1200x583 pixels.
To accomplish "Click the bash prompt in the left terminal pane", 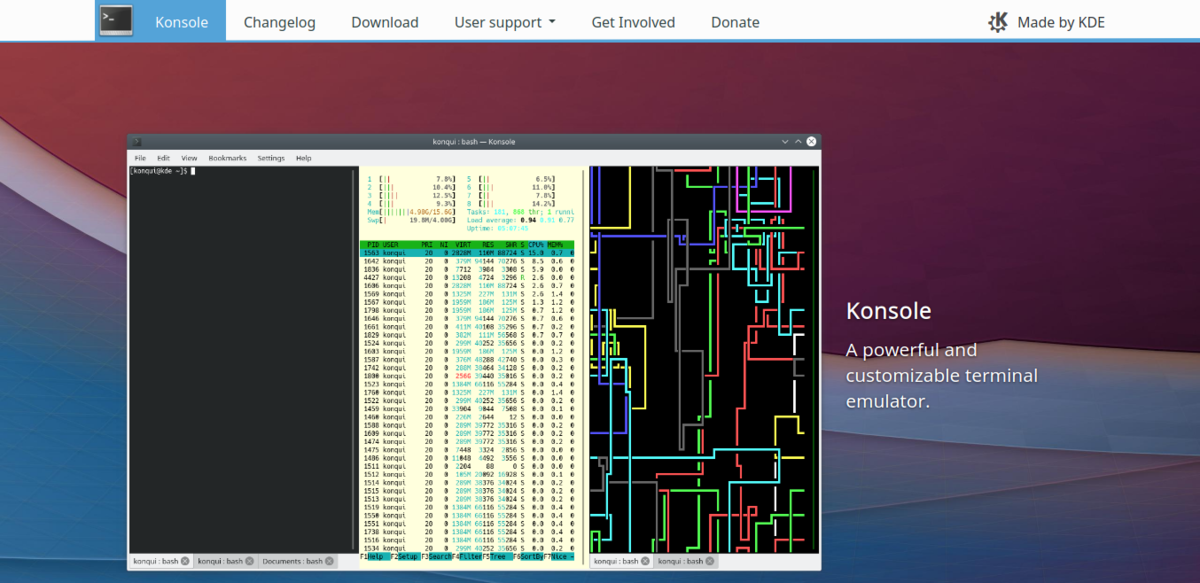I will (x=160, y=172).
